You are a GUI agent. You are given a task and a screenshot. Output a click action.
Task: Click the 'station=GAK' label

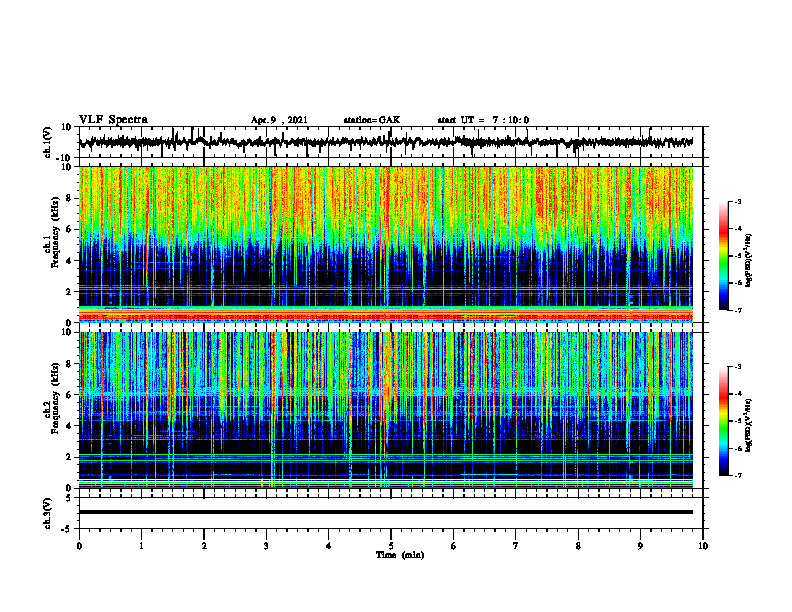[372, 120]
